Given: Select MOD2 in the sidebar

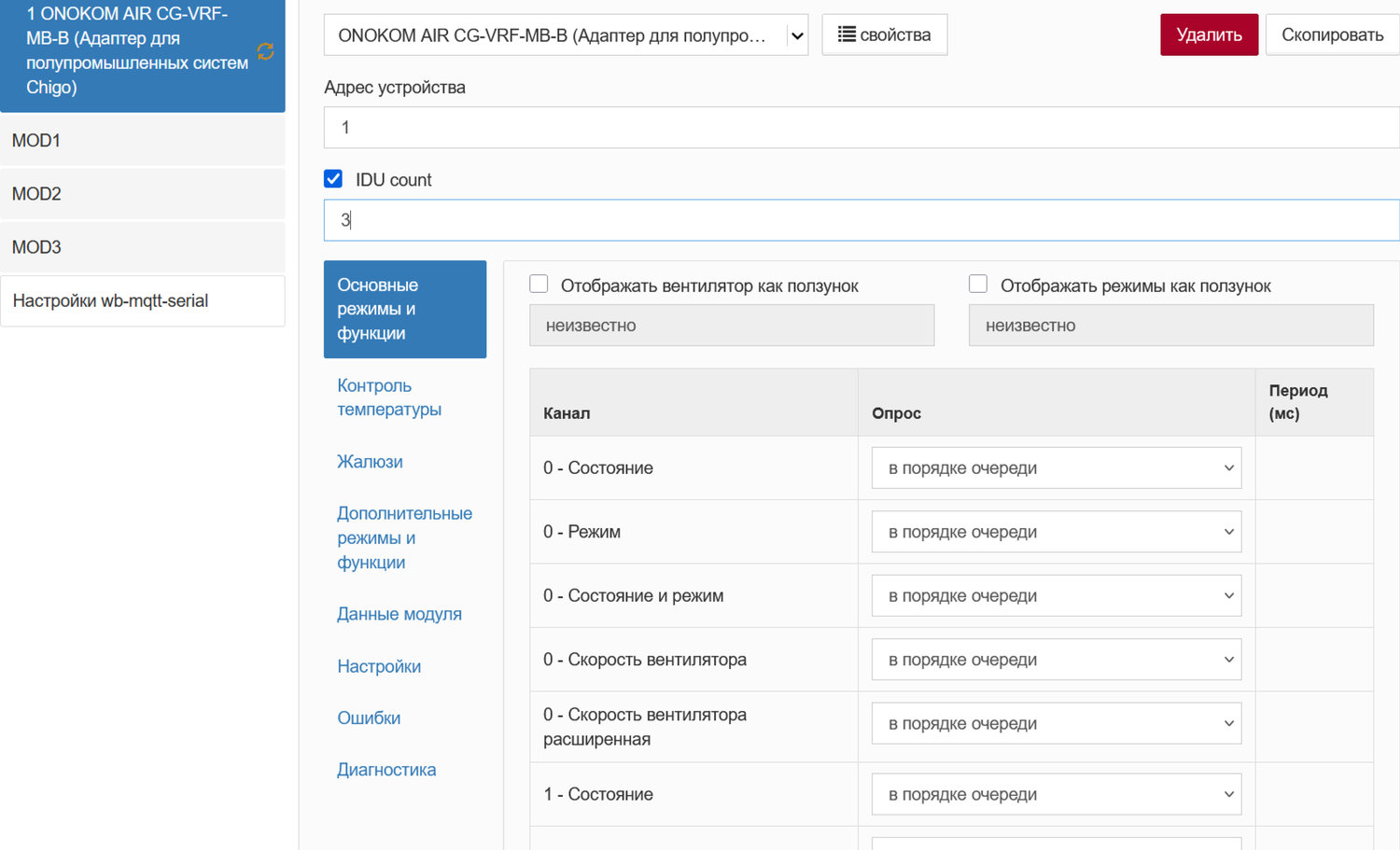Looking at the screenshot, I should pos(142,194).
